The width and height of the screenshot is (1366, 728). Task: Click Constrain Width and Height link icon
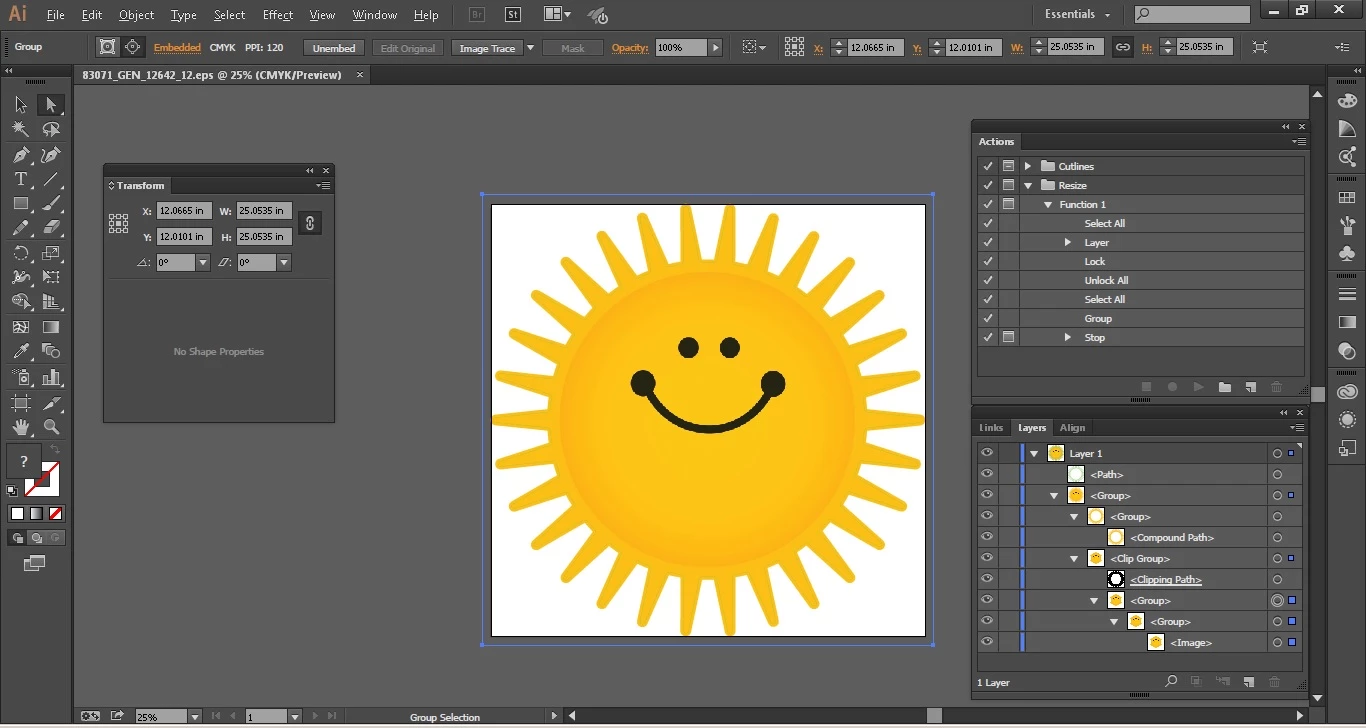pyautogui.click(x=309, y=223)
